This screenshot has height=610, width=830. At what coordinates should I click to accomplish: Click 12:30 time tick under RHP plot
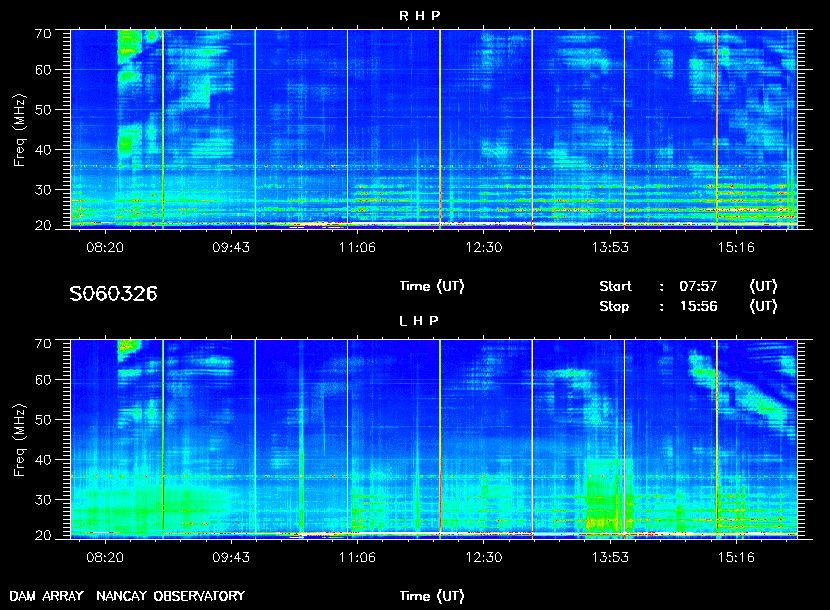(x=484, y=247)
